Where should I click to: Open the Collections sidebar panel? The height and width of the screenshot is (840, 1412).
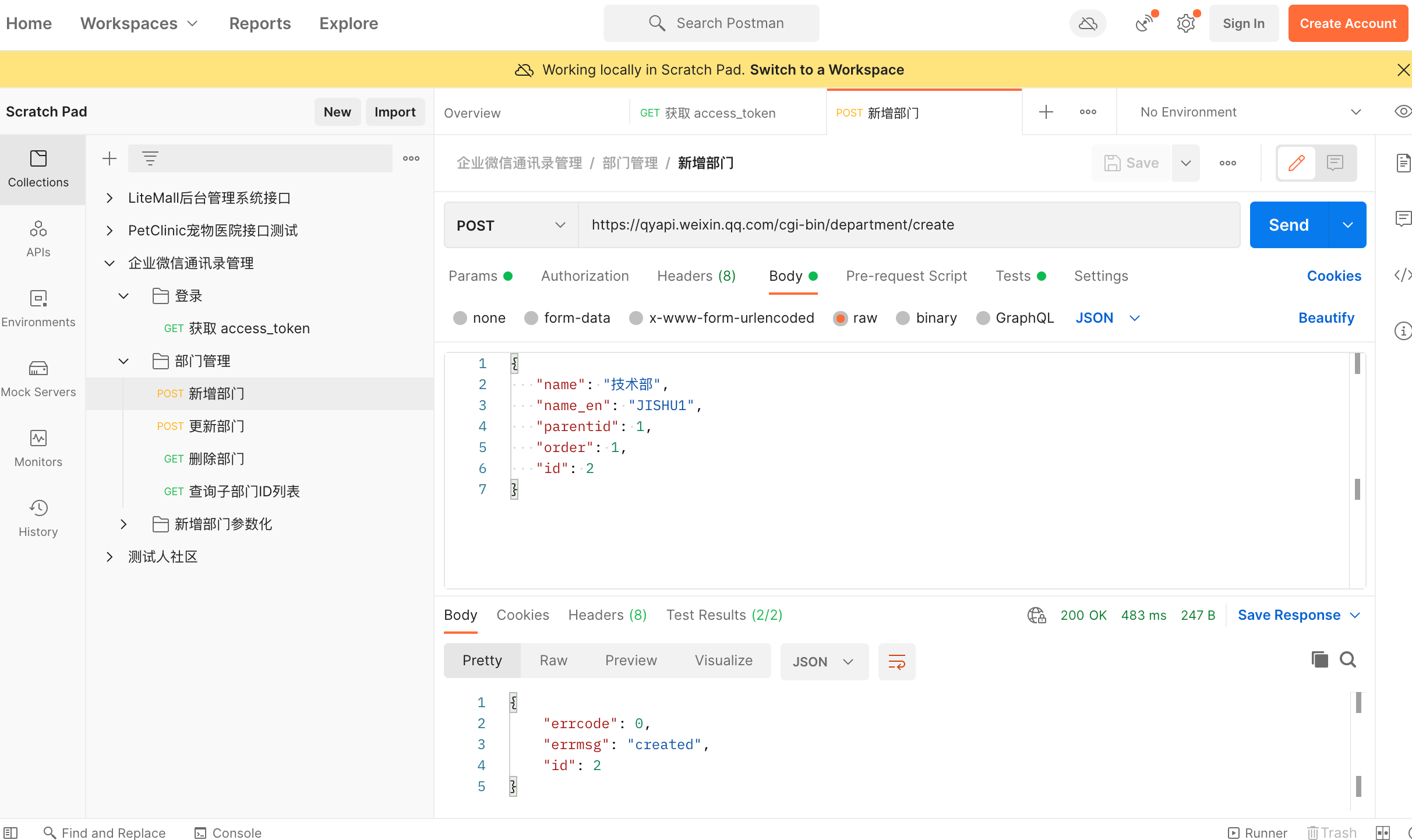[x=38, y=169]
